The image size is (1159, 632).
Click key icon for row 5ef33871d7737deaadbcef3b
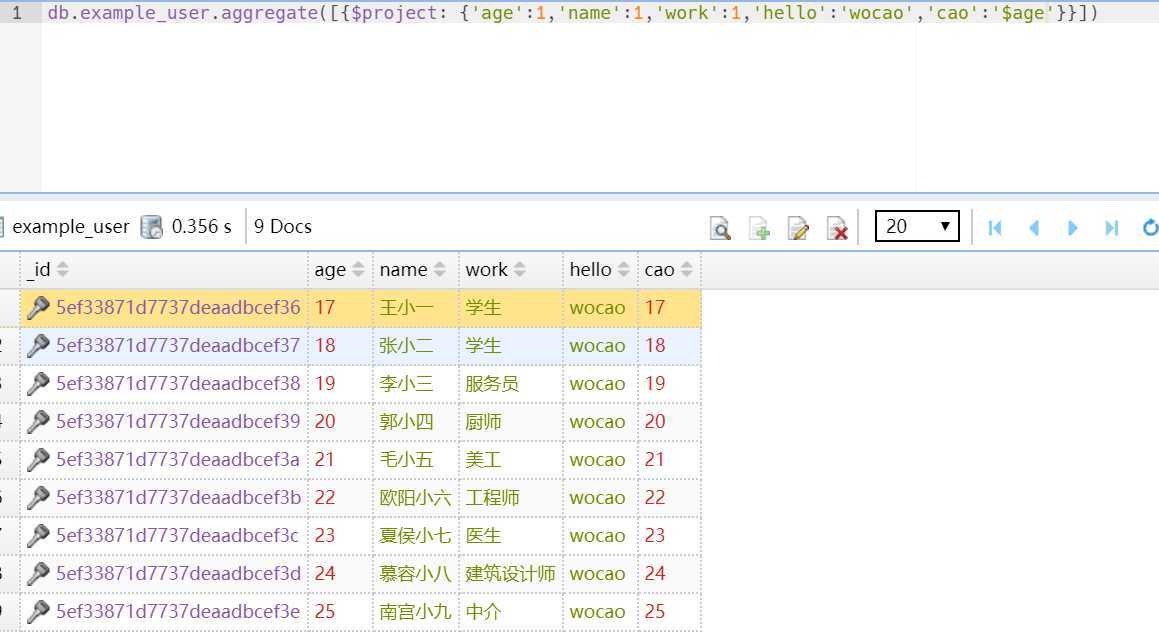click(x=38, y=497)
